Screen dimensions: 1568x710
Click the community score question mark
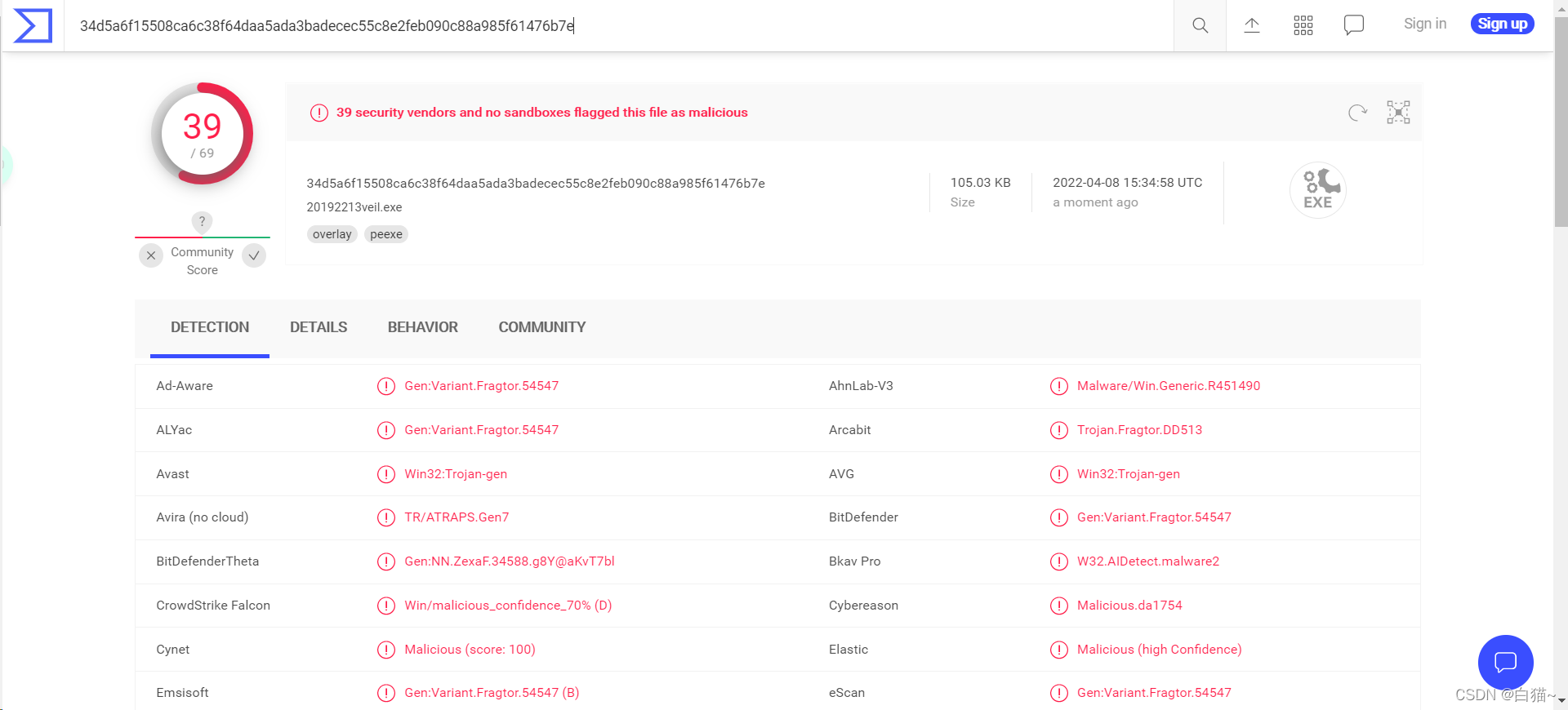[x=202, y=221]
